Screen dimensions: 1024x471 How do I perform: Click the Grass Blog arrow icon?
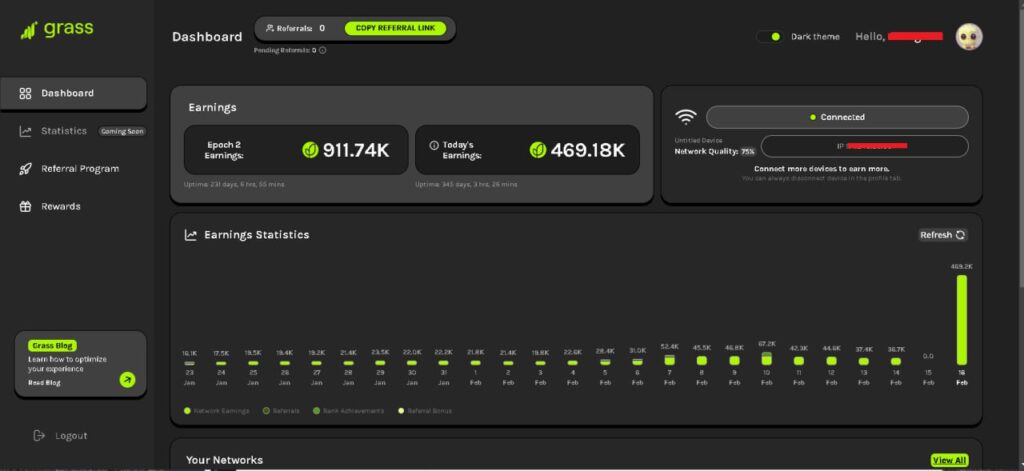[127, 380]
